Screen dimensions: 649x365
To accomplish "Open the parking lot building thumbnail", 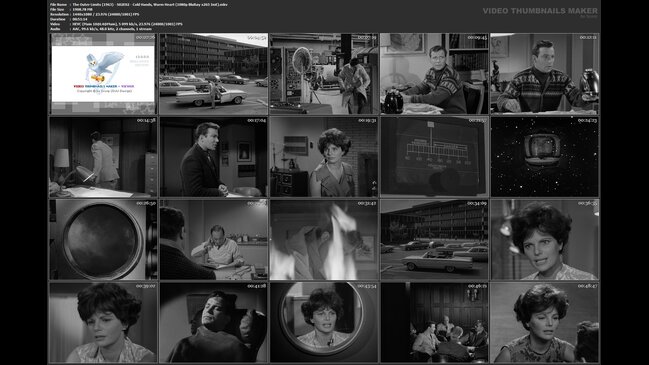I will [213, 74].
